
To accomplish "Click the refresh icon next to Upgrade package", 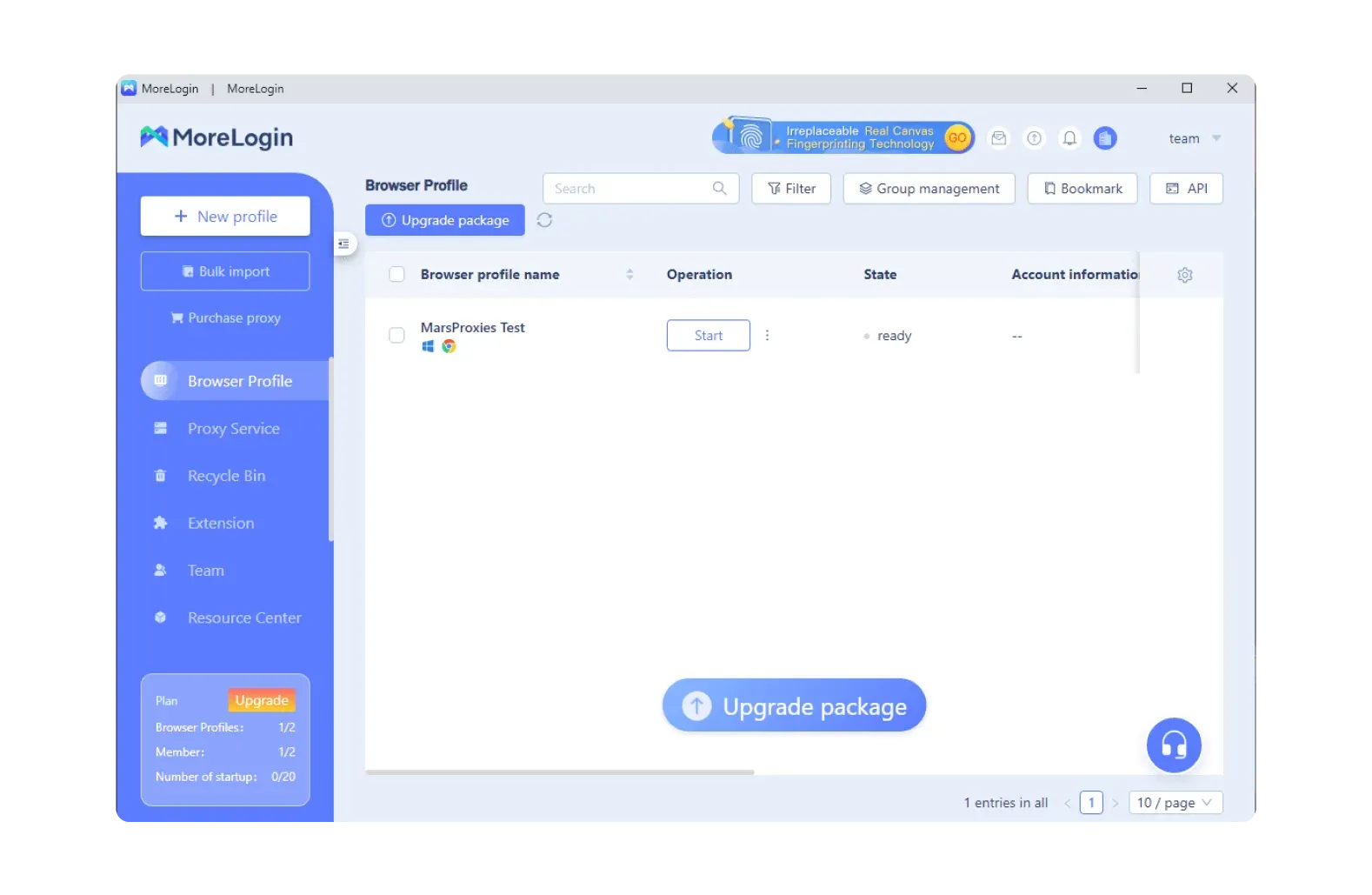I will (x=544, y=220).
